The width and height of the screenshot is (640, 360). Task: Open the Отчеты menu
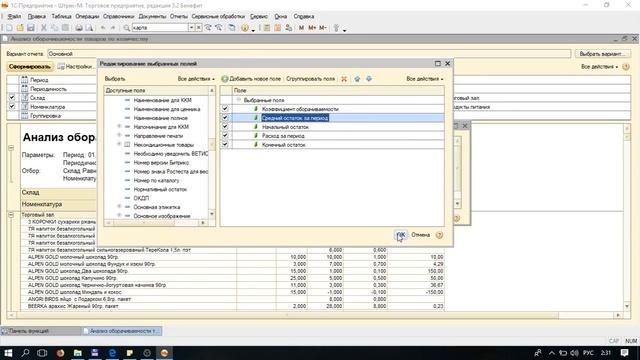point(179,17)
